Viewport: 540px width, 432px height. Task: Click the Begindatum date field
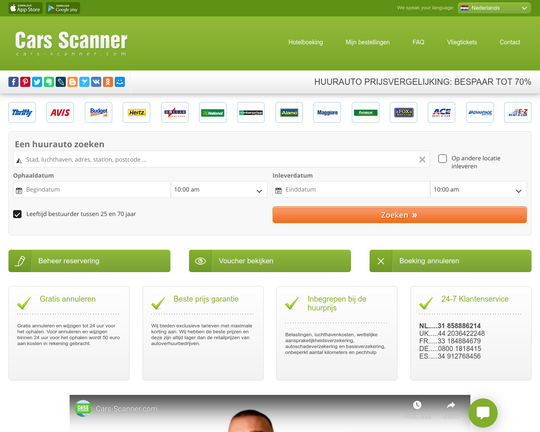[92, 190]
